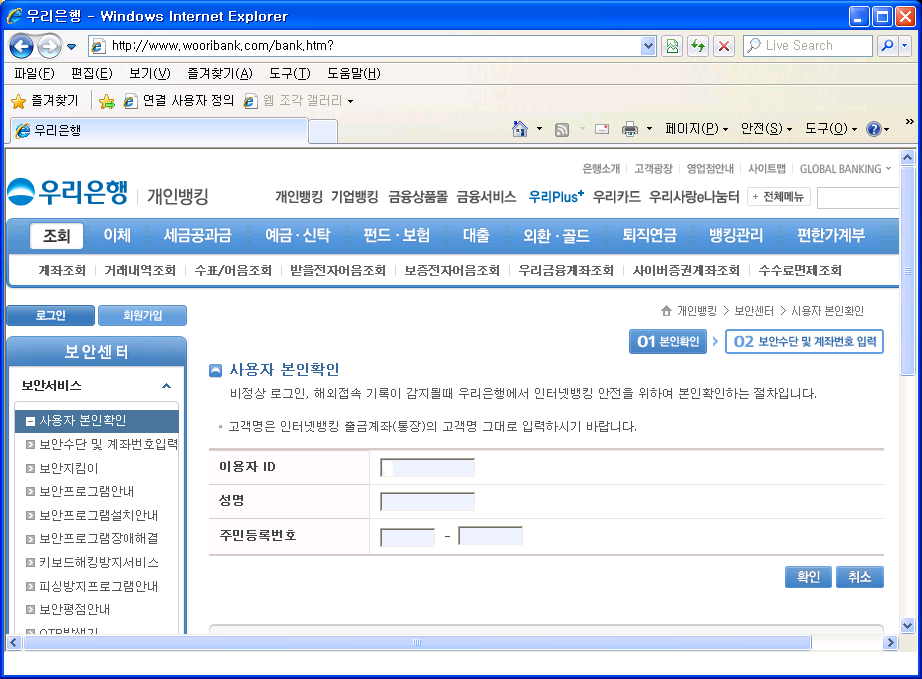Collapse the 보안서비스 section chevron
Screen dimensions: 922x679
[x=166, y=386]
